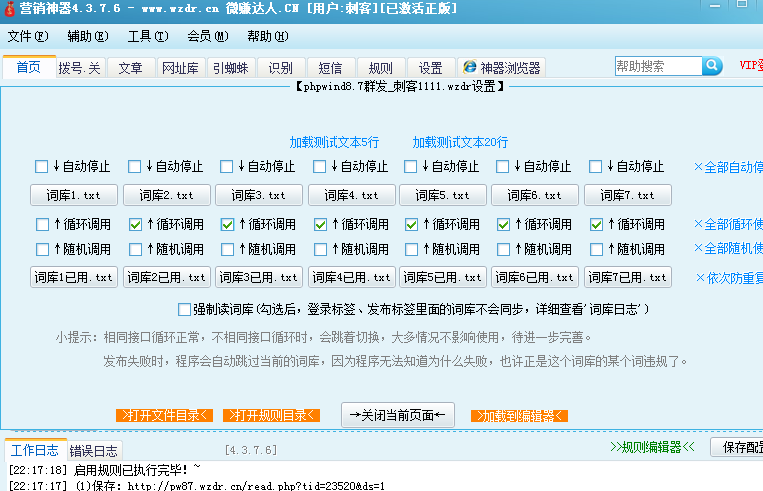Click the 词库4.txt button
This screenshot has height=491, width=763.
pyautogui.click(x=352, y=195)
